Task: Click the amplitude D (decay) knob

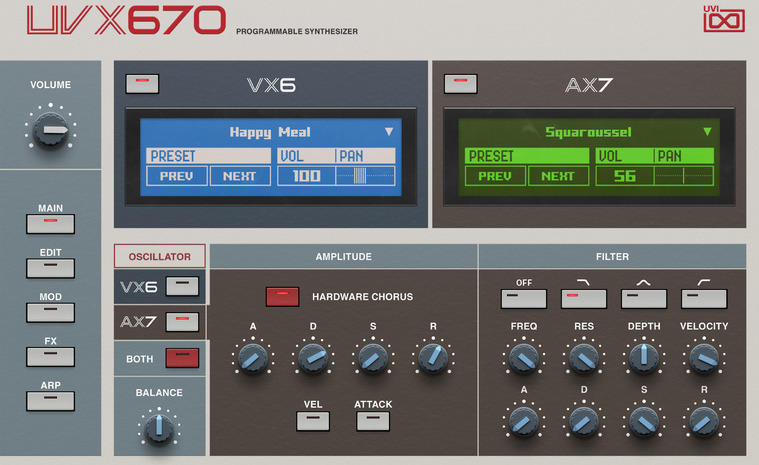Action: [313, 359]
